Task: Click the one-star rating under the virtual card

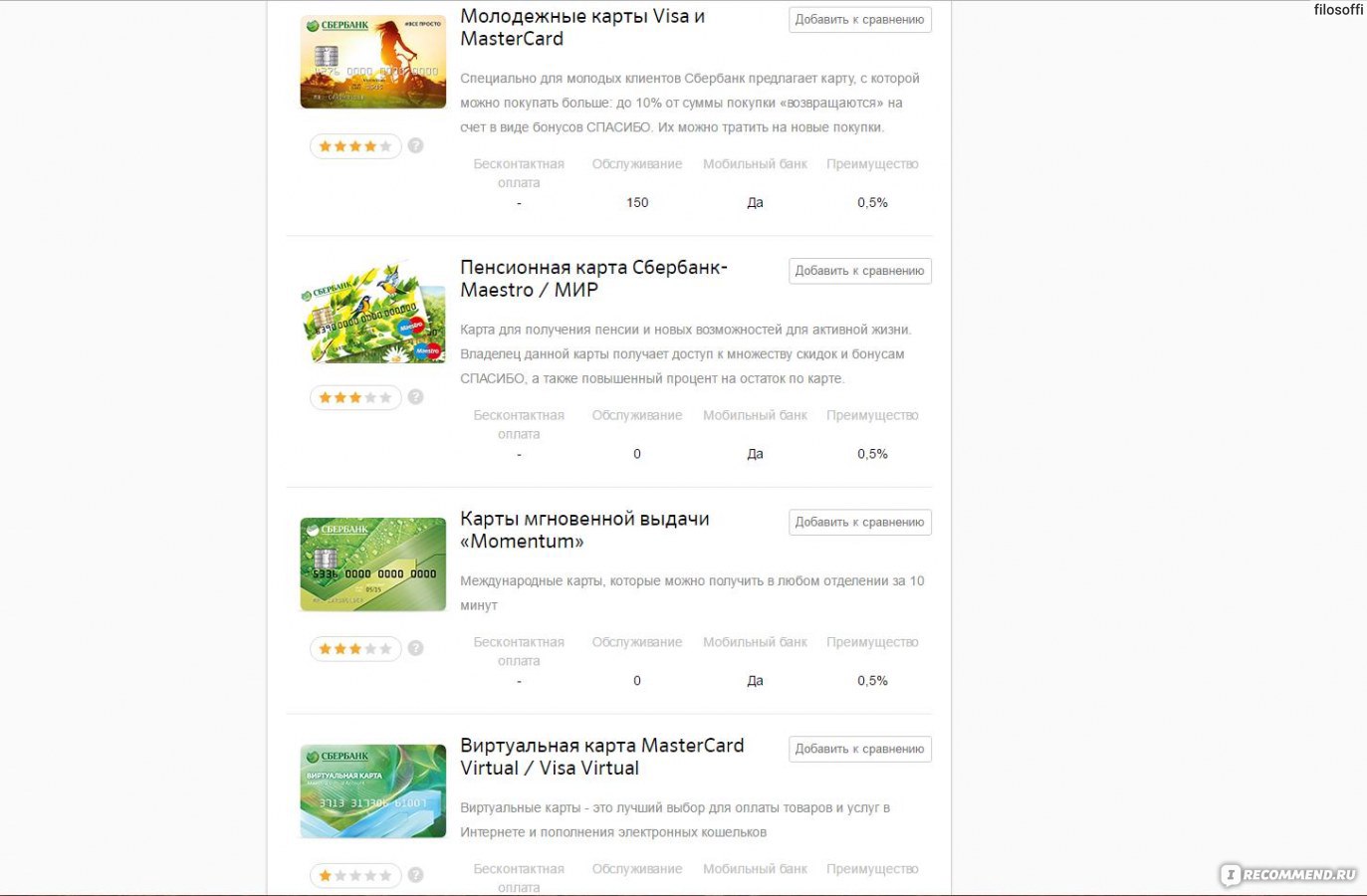Action: point(355,875)
